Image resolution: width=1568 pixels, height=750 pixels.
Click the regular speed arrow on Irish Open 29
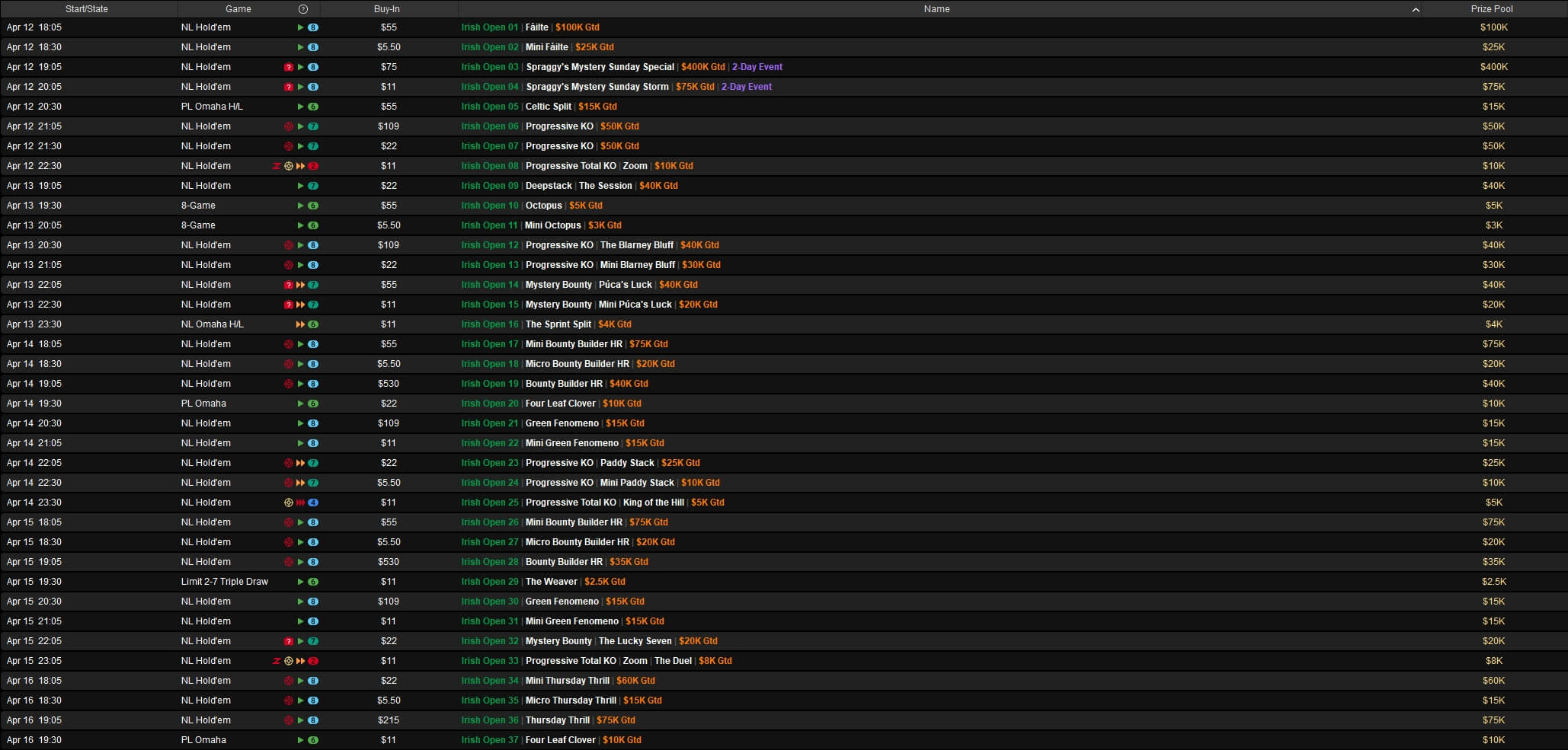(x=300, y=582)
